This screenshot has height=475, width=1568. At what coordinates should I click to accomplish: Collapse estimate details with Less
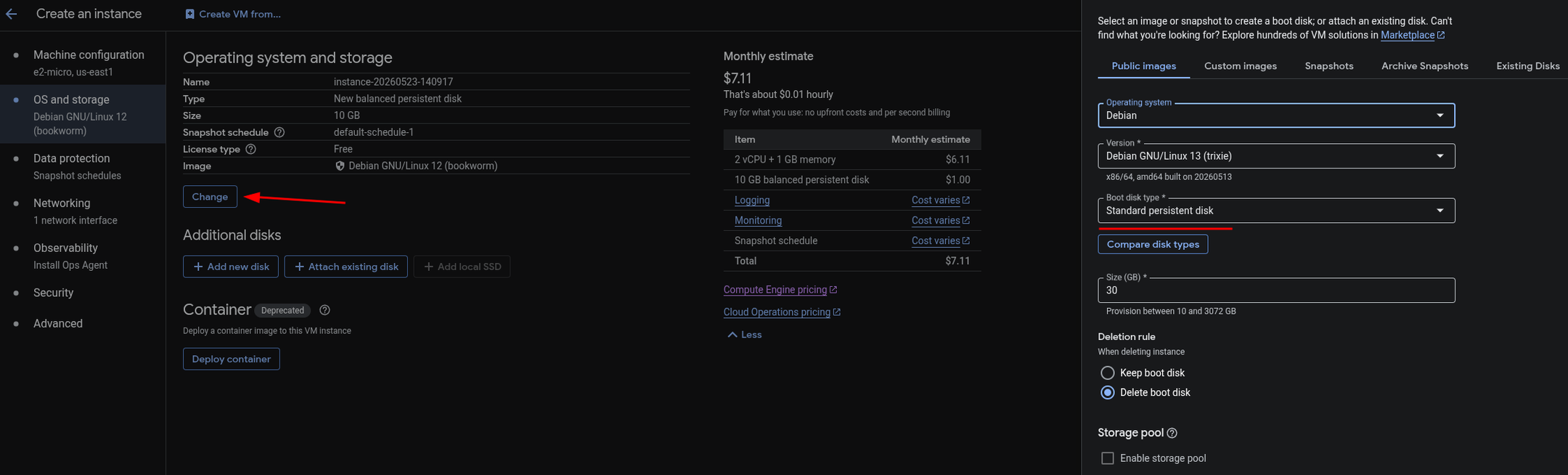(x=744, y=335)
